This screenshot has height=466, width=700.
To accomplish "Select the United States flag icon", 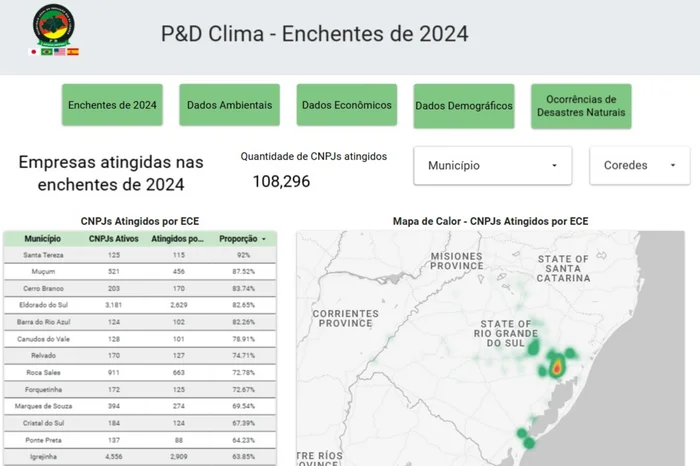I will pos(59,52).
